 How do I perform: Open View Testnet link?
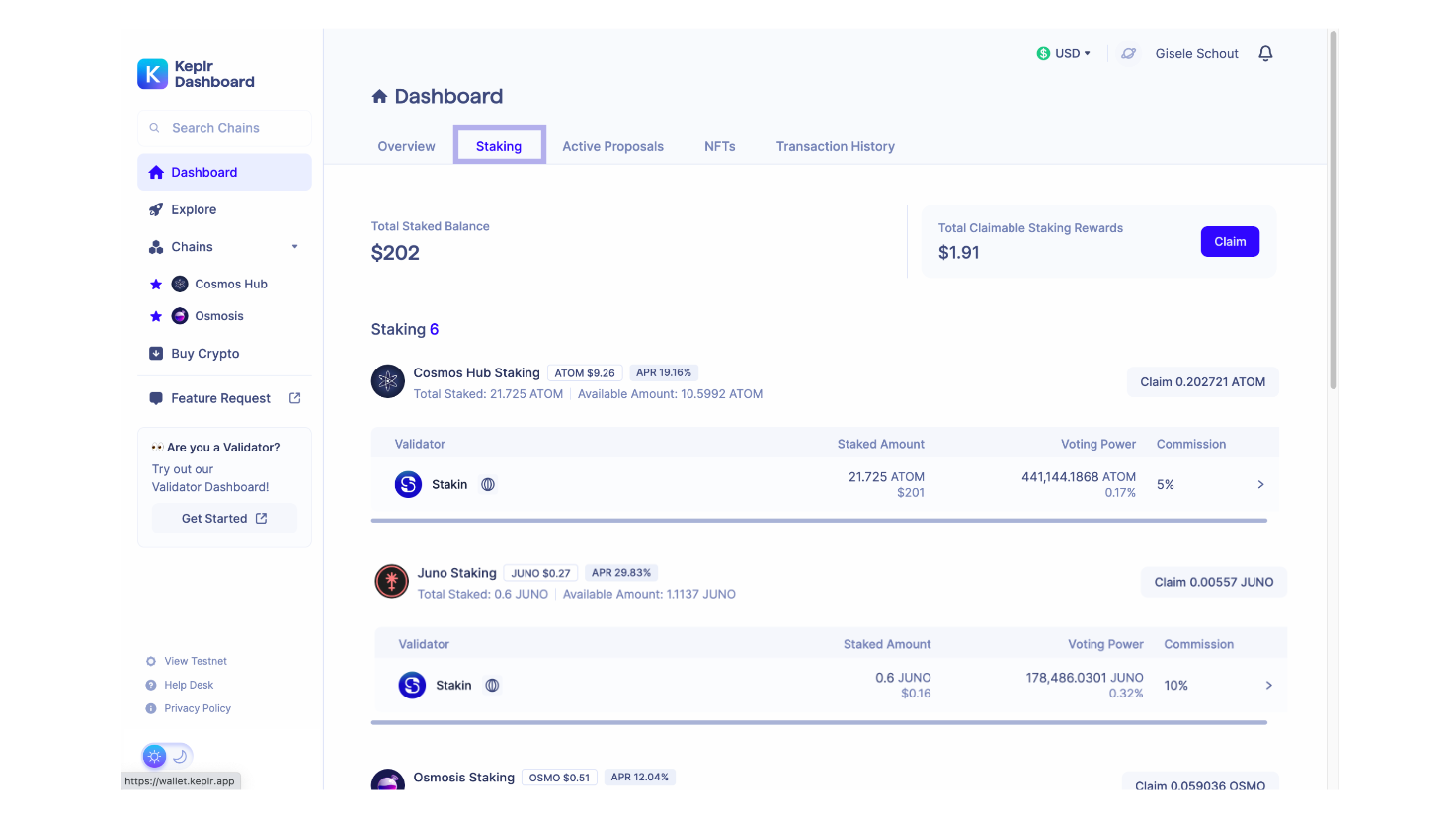[x=187, y=661]
